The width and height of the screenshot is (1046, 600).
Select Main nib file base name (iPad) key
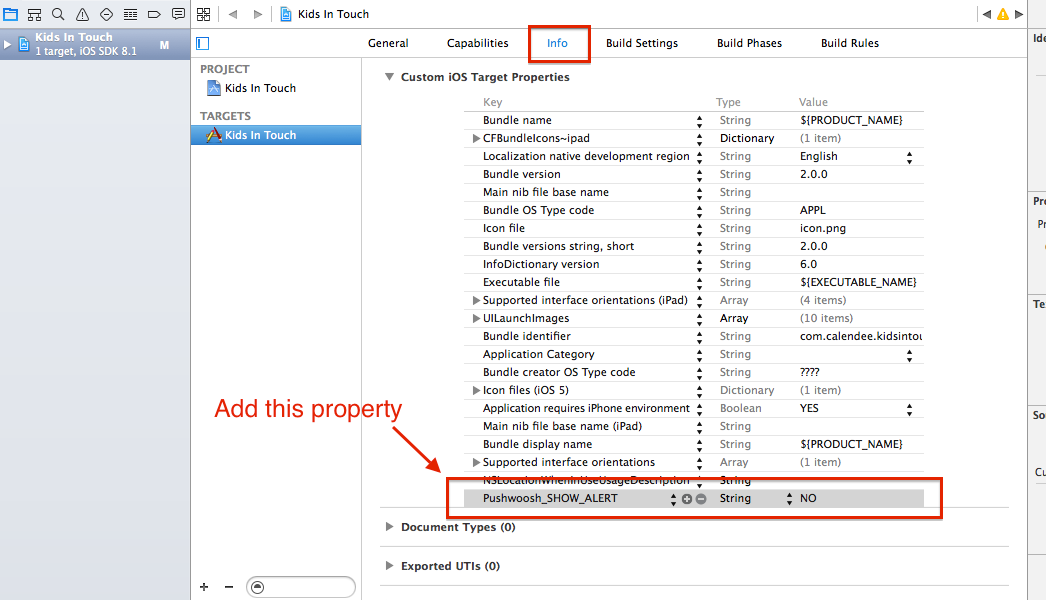[562, 426]
